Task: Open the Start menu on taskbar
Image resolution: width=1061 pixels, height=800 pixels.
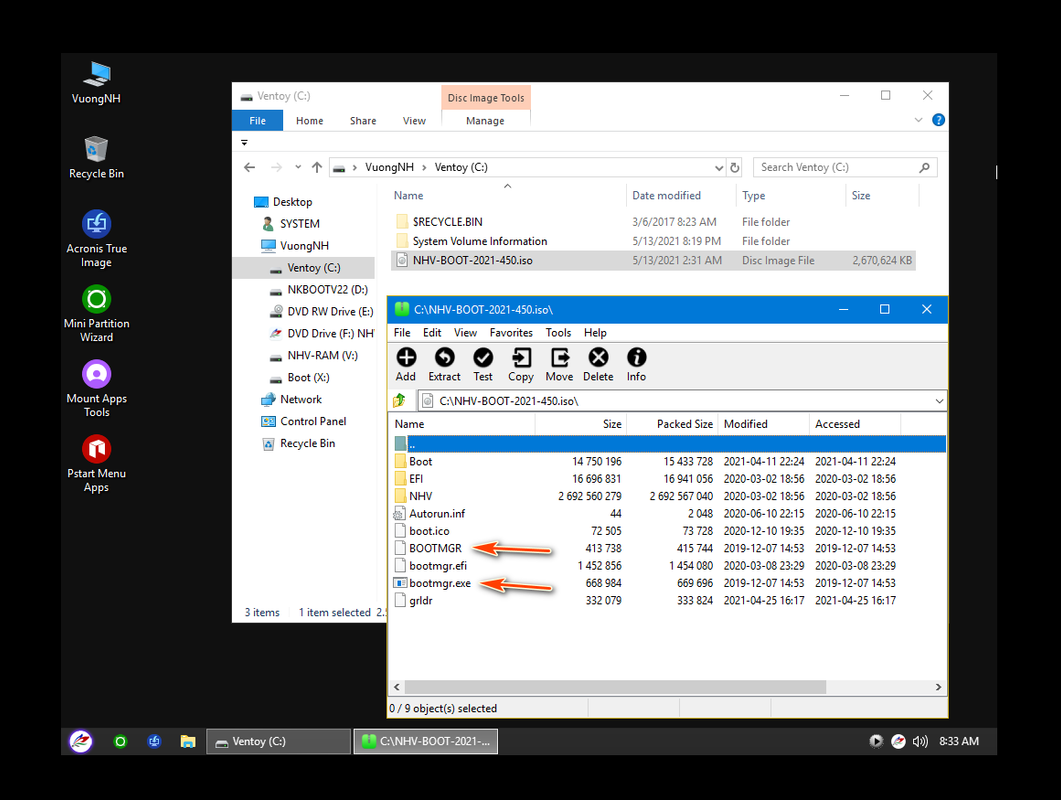Action: point(81,741)
